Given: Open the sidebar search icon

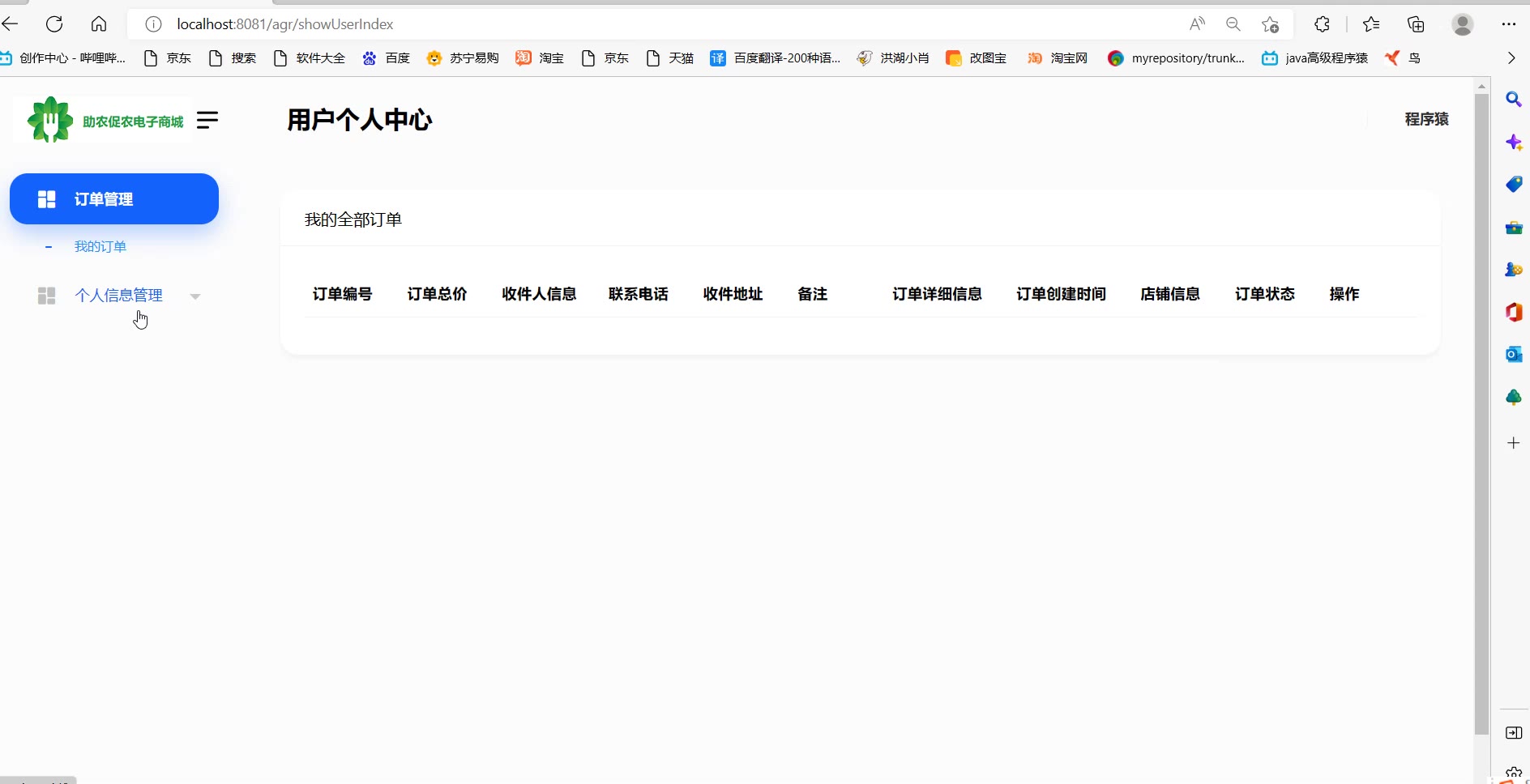Looking at the screenshot, I should click(1513, 100).
